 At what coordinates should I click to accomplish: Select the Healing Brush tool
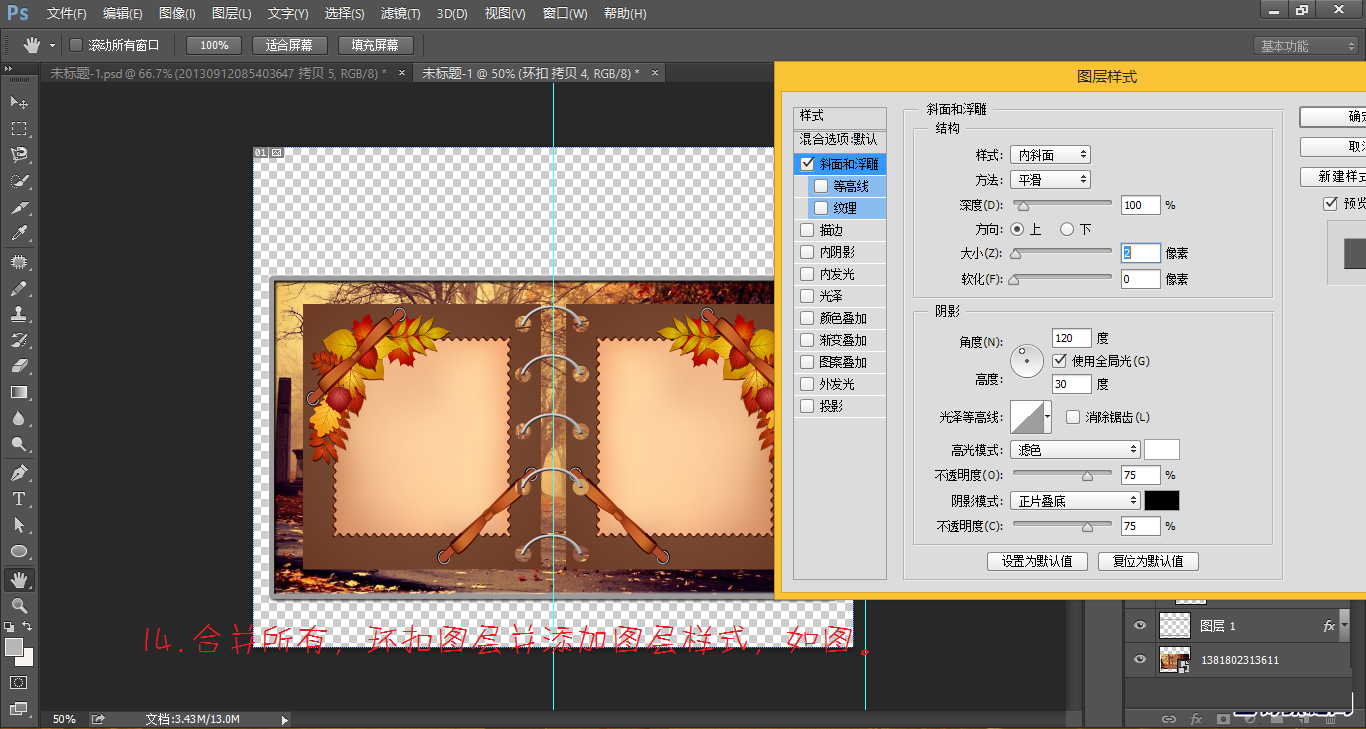[x=19, y=262]
